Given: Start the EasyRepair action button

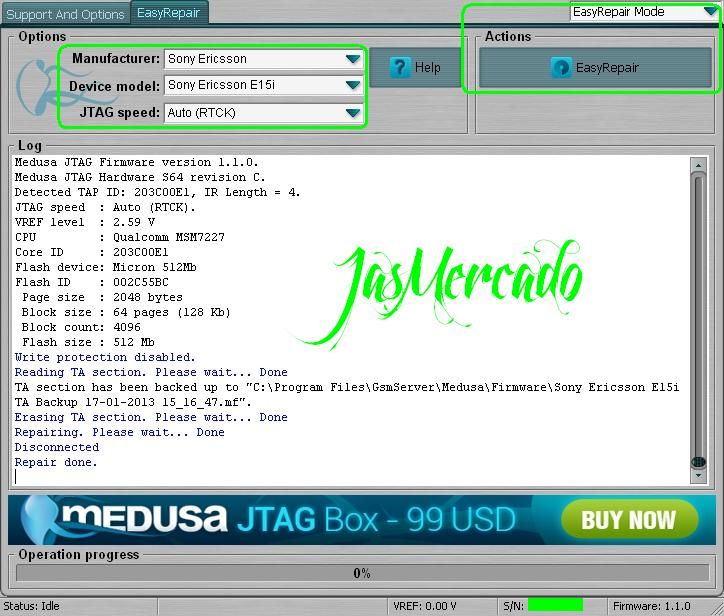Looking at the screenshot, I should tap(595, 67).
